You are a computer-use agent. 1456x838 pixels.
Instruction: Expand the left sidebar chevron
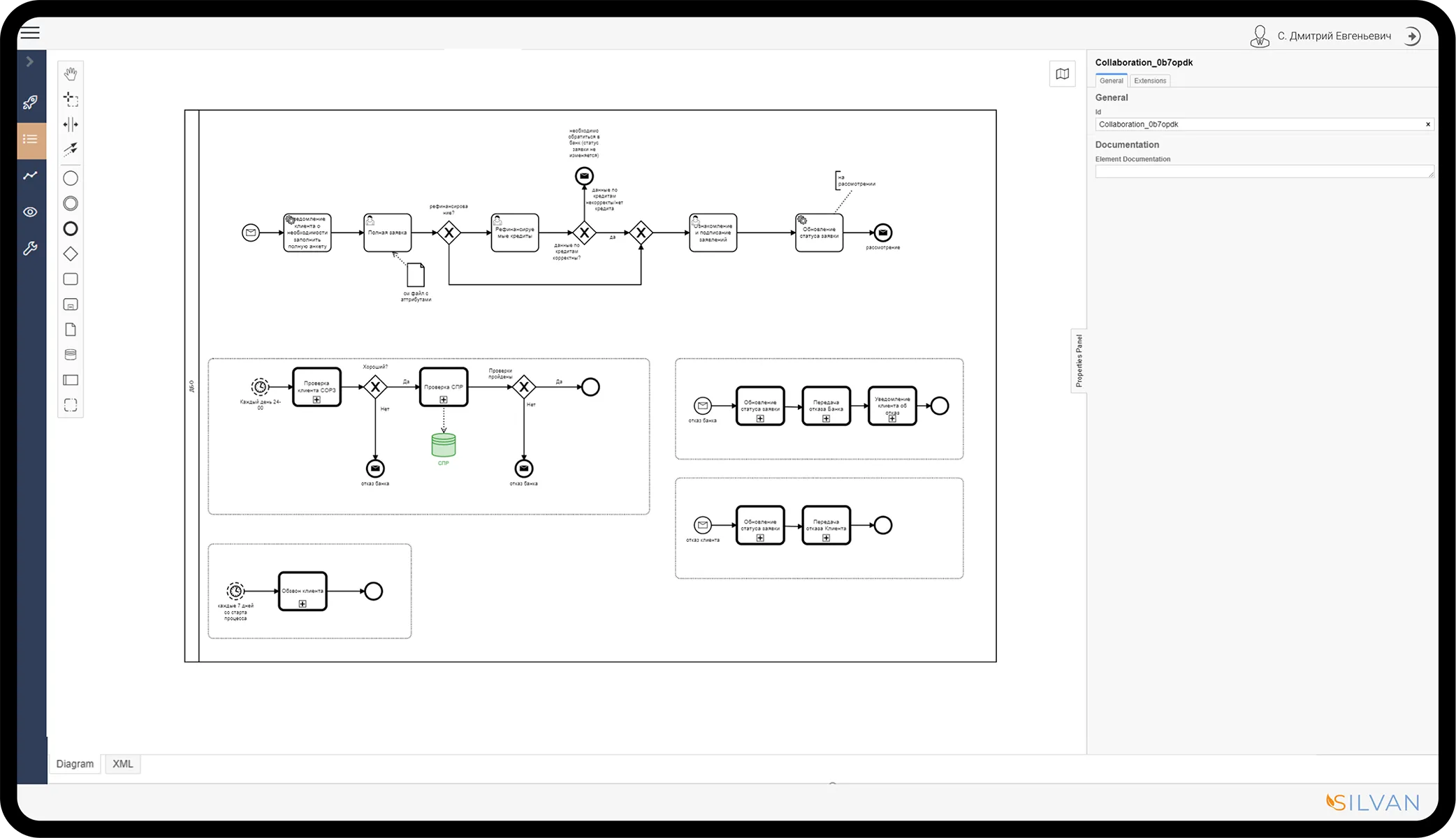click(30, 61)
